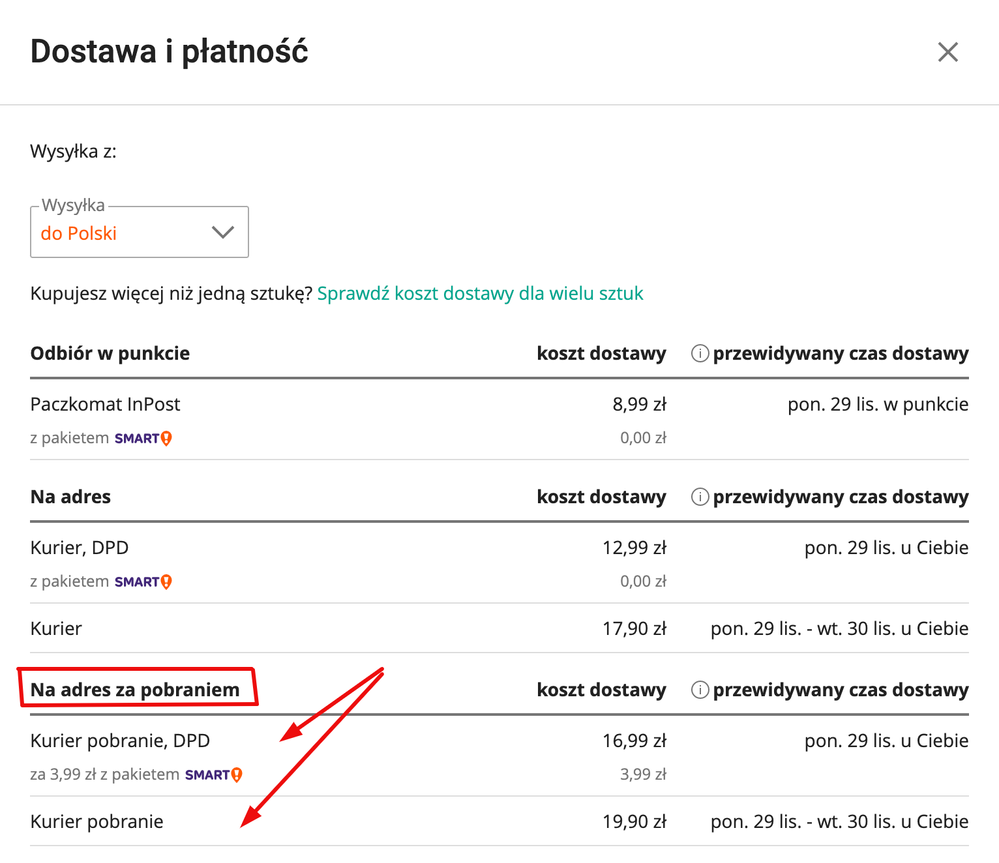The image size is (999, 863).
Task: Click info icon in Odbiór w punkcie header
Action: (x=700, y=353)
